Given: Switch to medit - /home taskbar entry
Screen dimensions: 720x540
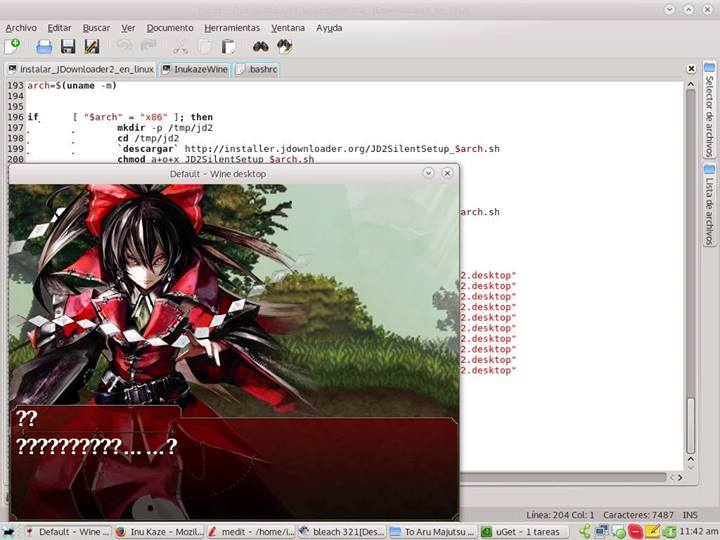Looking at the screenshot, I should [251, 532].
